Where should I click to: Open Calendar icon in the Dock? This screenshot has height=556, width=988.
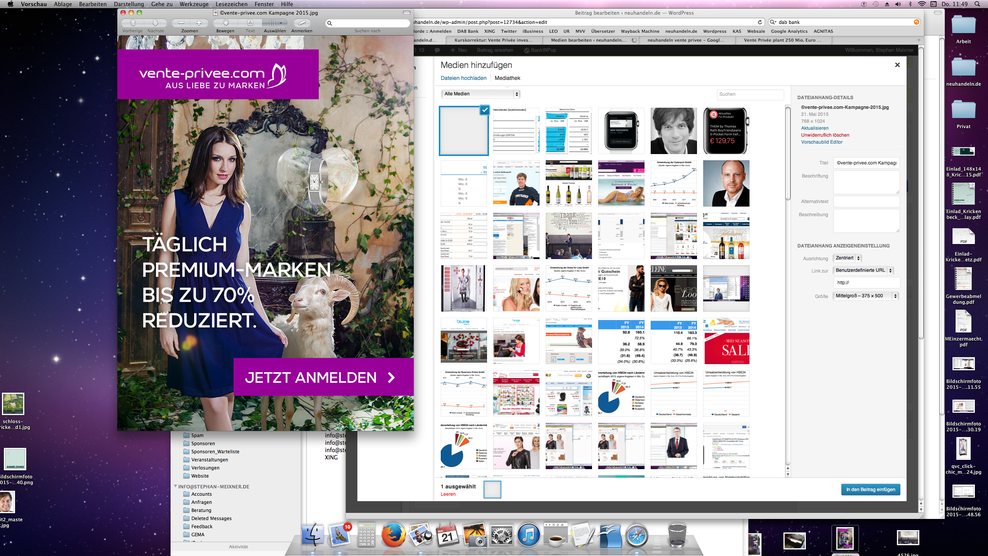(447, 535)
